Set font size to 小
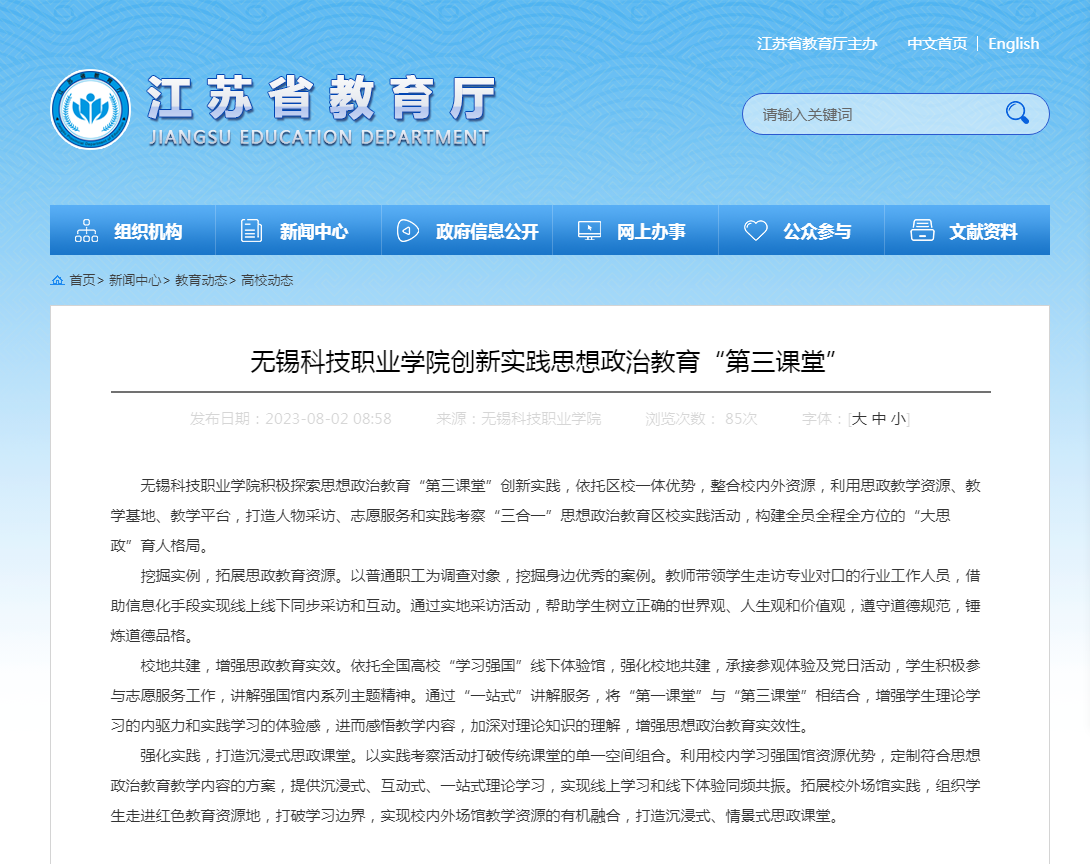1090x864 pixels. (899, 418)
